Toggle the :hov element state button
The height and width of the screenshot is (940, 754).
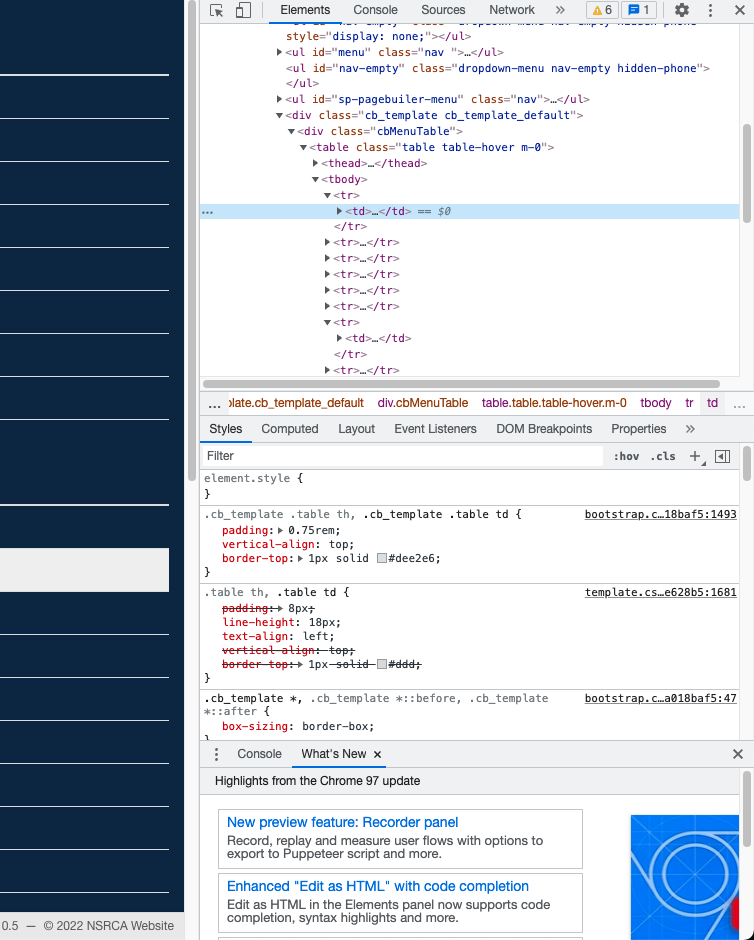[626, 456]
